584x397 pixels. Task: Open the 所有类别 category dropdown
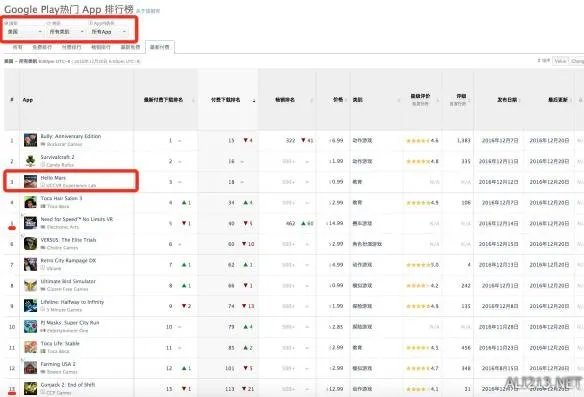(67, 32)
